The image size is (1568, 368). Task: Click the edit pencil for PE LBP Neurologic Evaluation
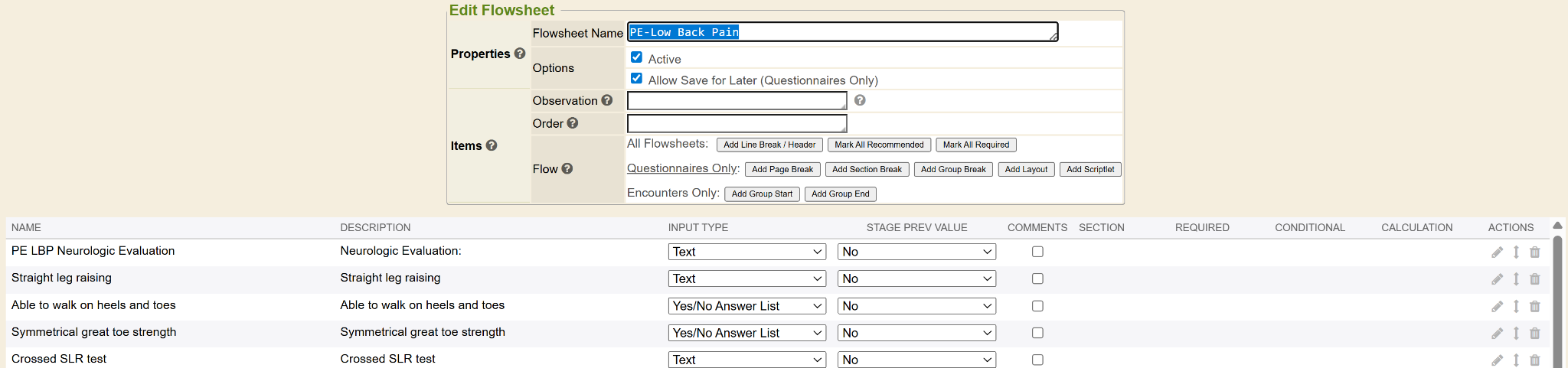coord(1497,252)
